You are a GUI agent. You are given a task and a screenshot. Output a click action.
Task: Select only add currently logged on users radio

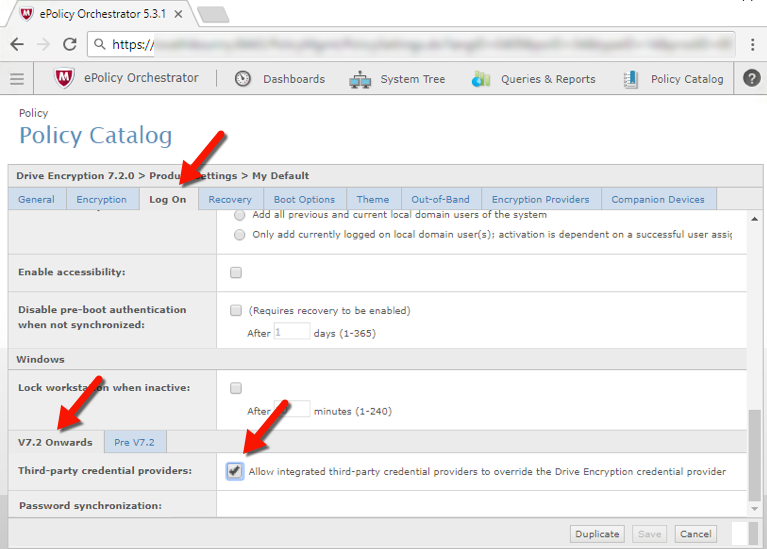pos(239,235)
